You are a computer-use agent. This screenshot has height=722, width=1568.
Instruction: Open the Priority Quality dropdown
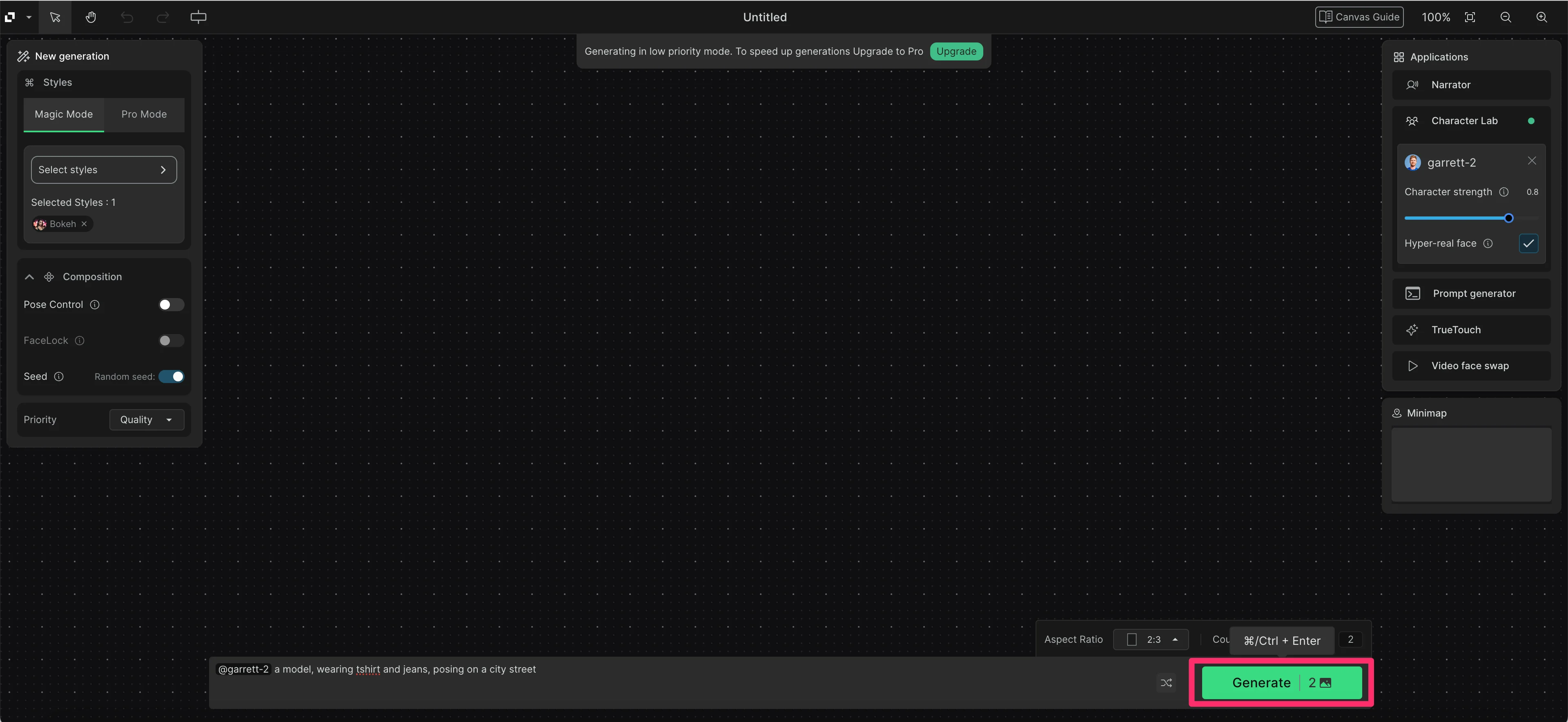146,419
